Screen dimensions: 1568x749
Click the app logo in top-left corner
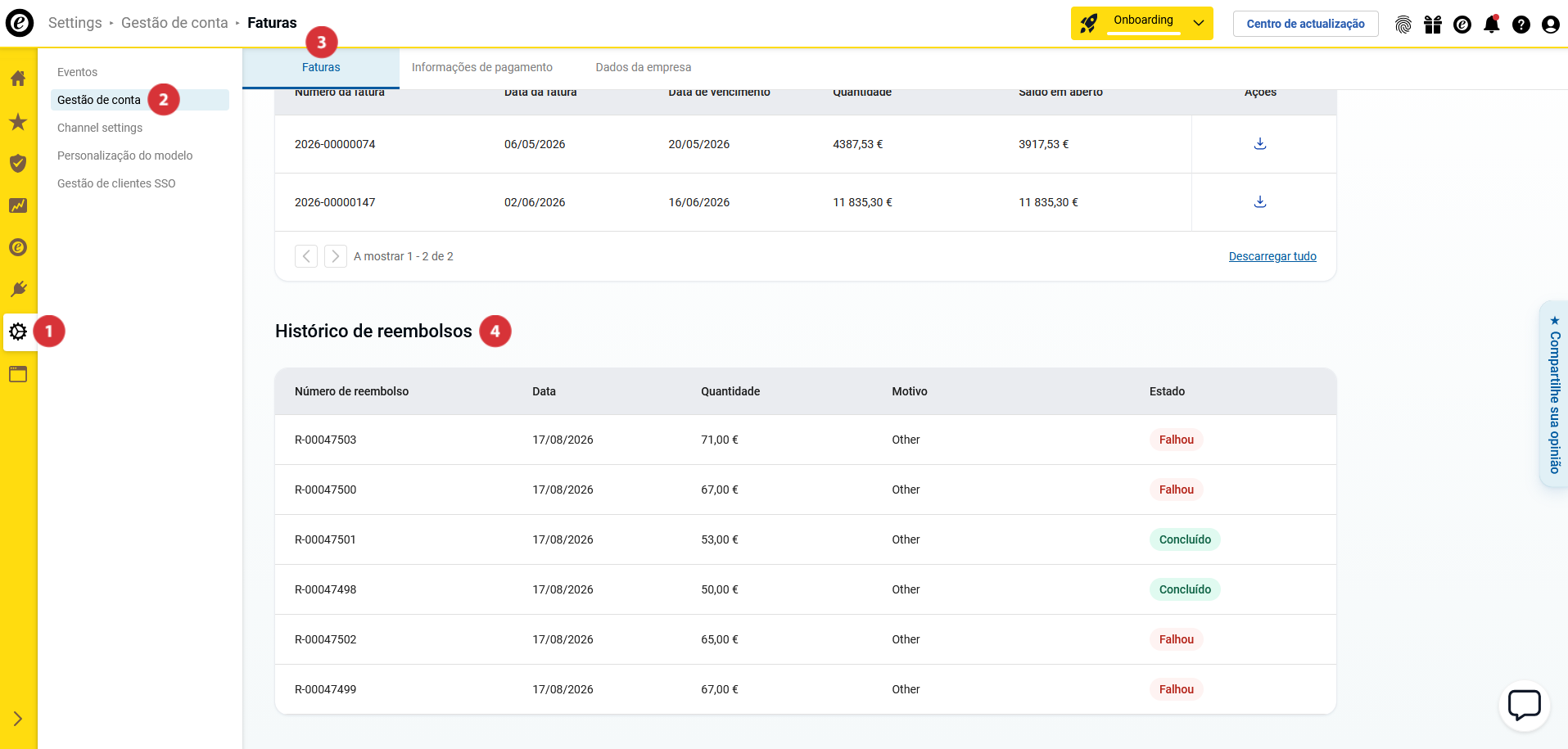20,23
